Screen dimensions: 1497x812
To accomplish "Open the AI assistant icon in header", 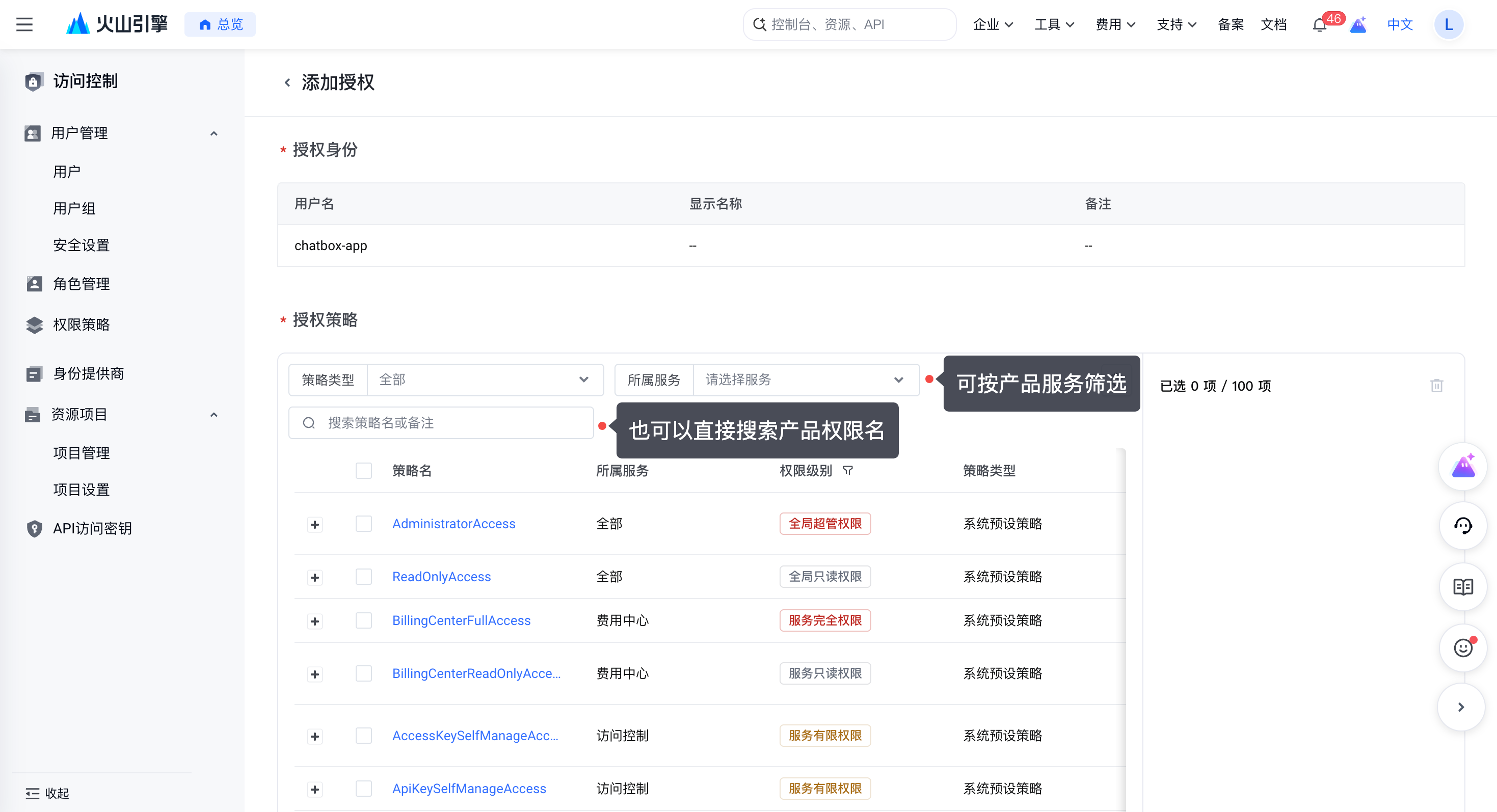I will click(1357, 24).
